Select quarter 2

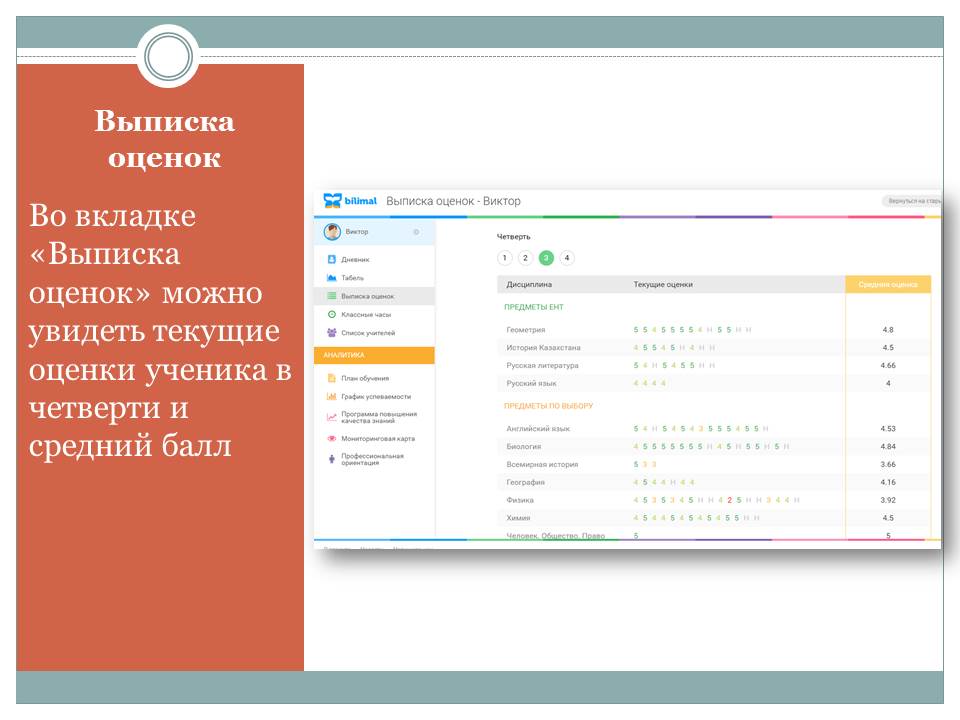525,258
